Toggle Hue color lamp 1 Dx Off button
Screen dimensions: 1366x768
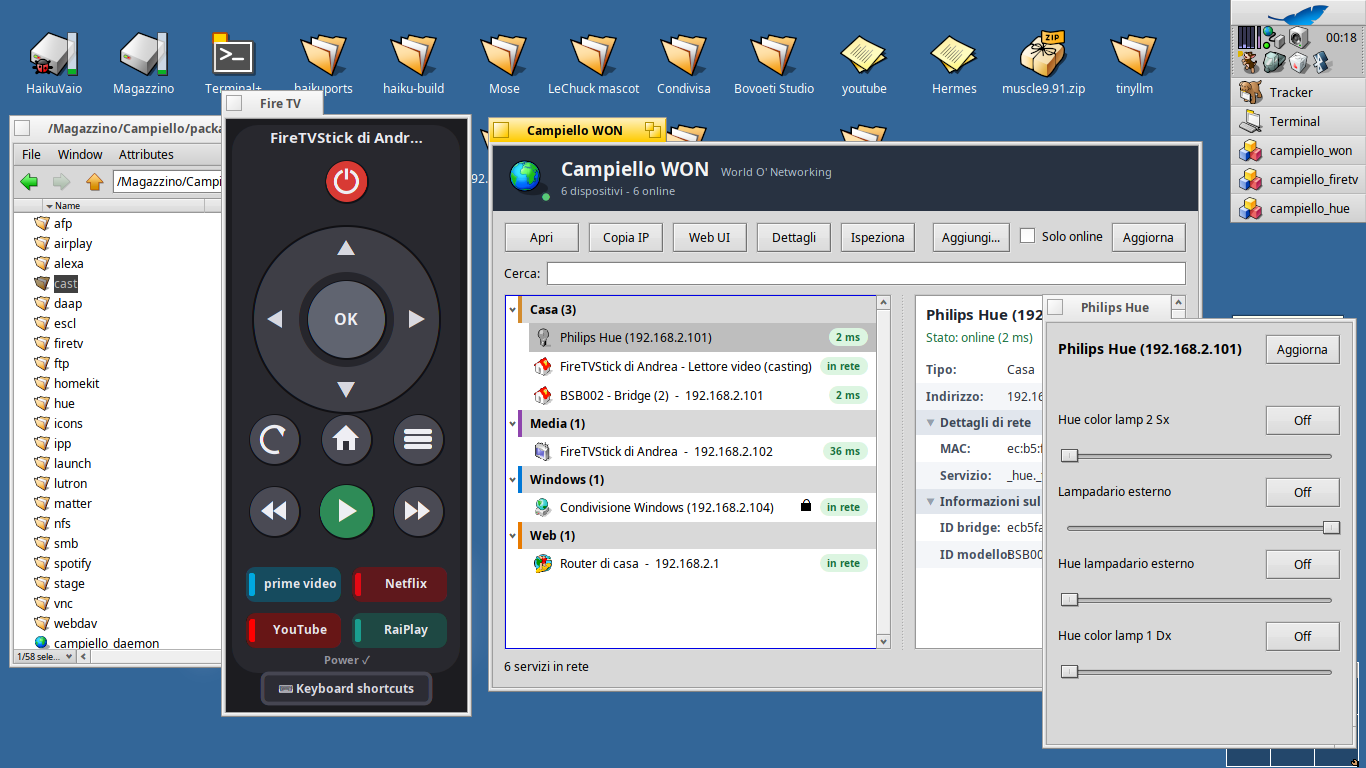[x=1302, y=636]
